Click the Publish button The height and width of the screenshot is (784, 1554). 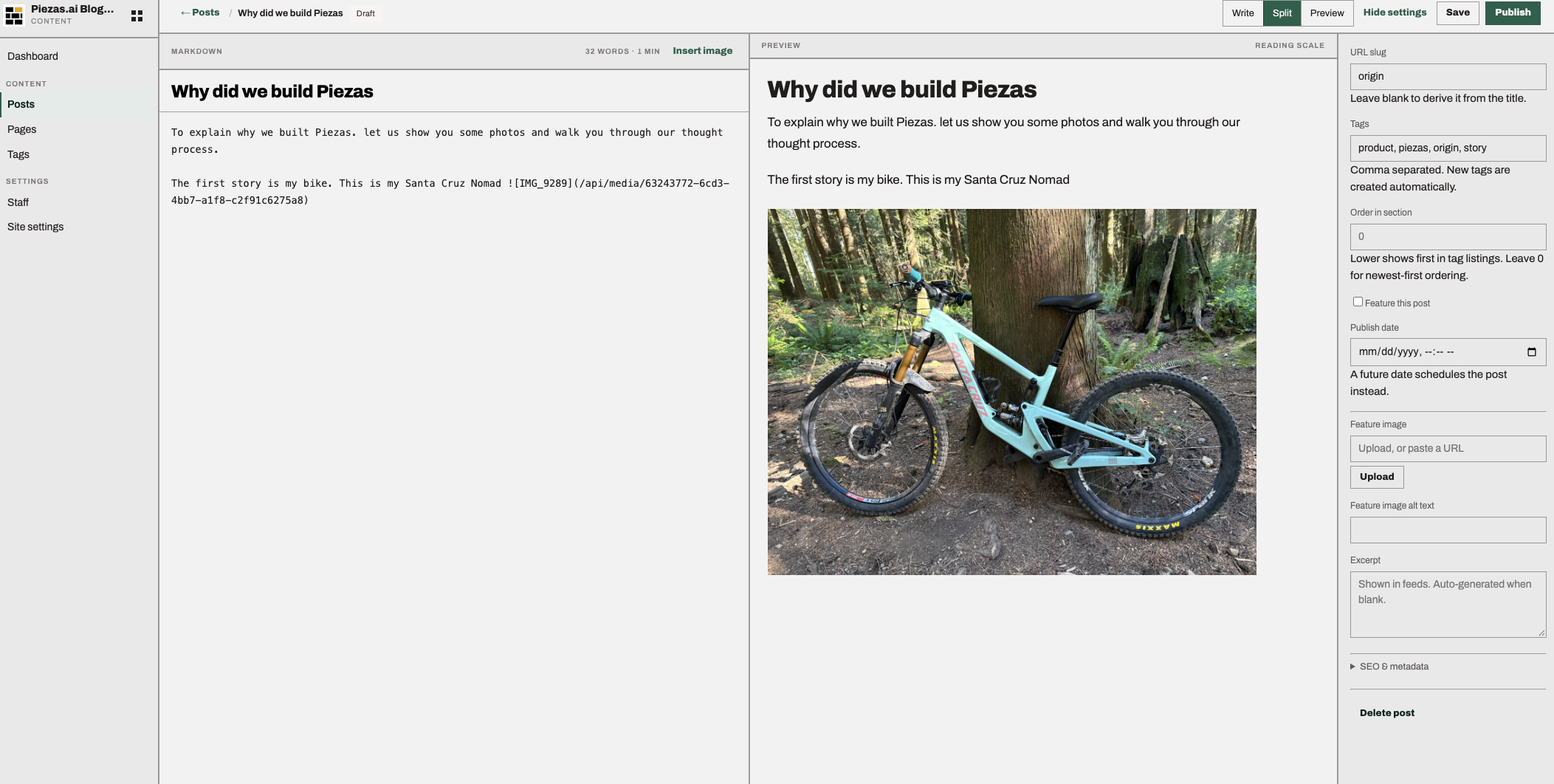1513,13
